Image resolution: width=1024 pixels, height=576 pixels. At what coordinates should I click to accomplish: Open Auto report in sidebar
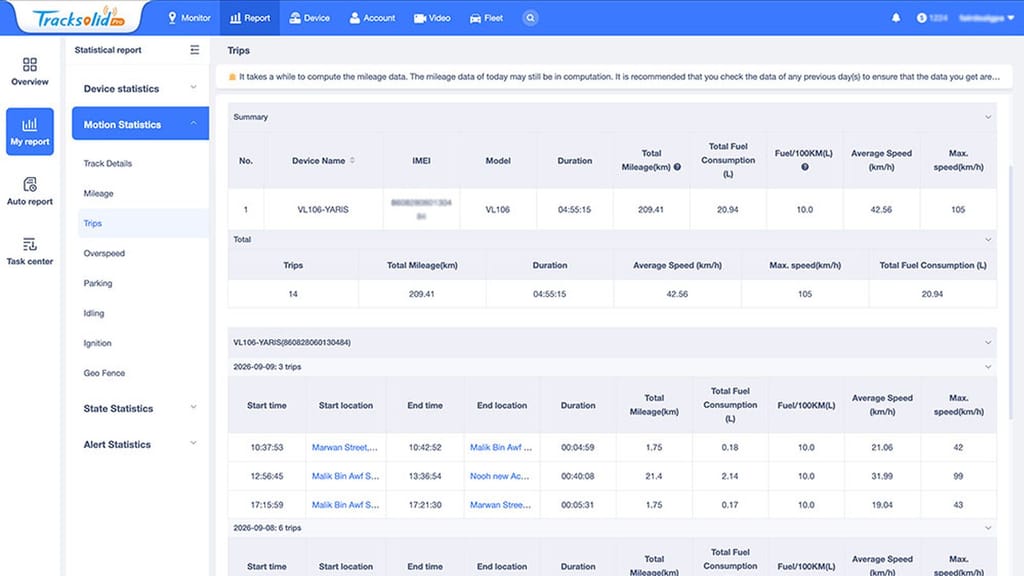tap(29, 191)
